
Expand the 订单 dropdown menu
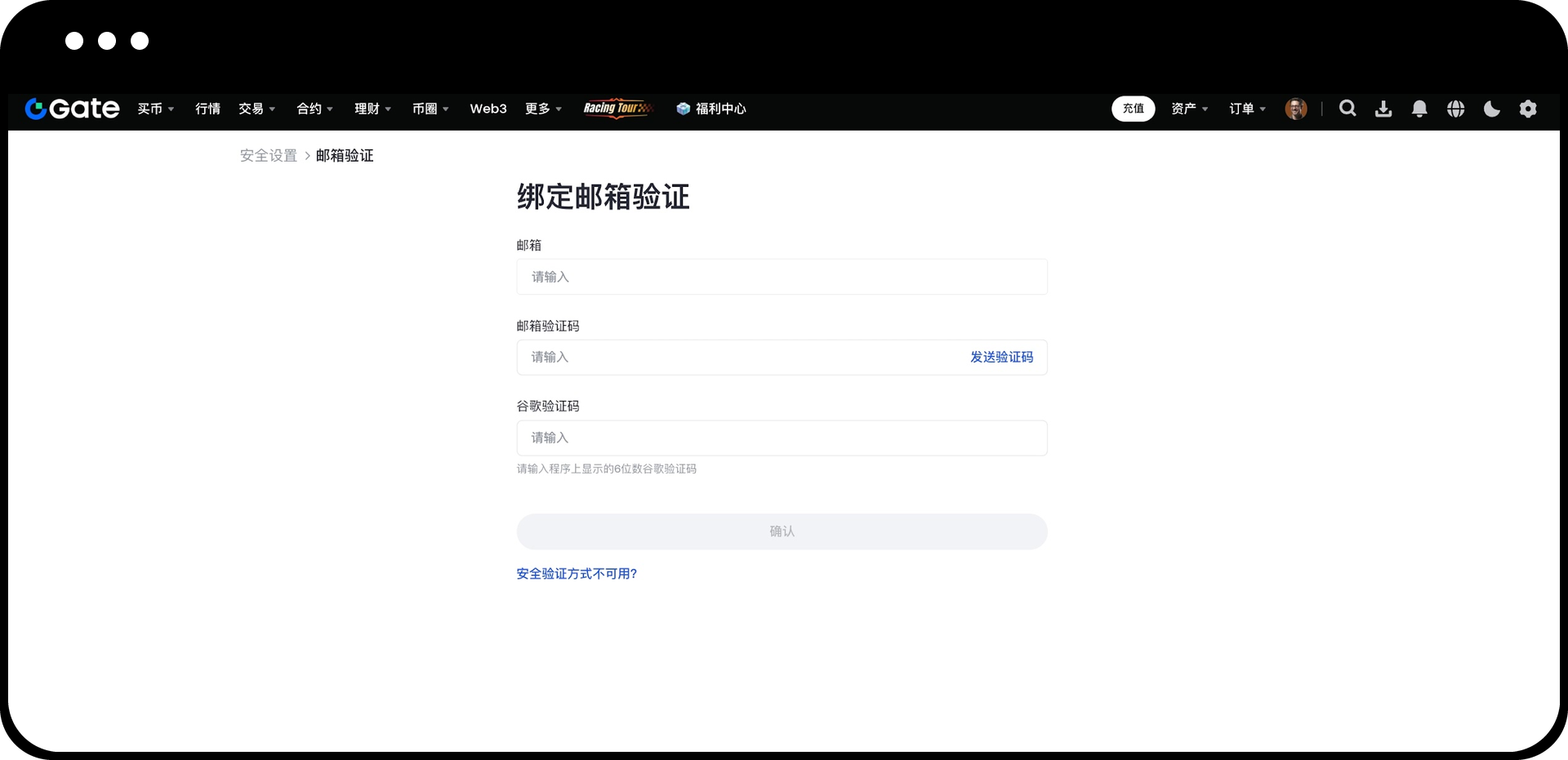coord(1247,109)
